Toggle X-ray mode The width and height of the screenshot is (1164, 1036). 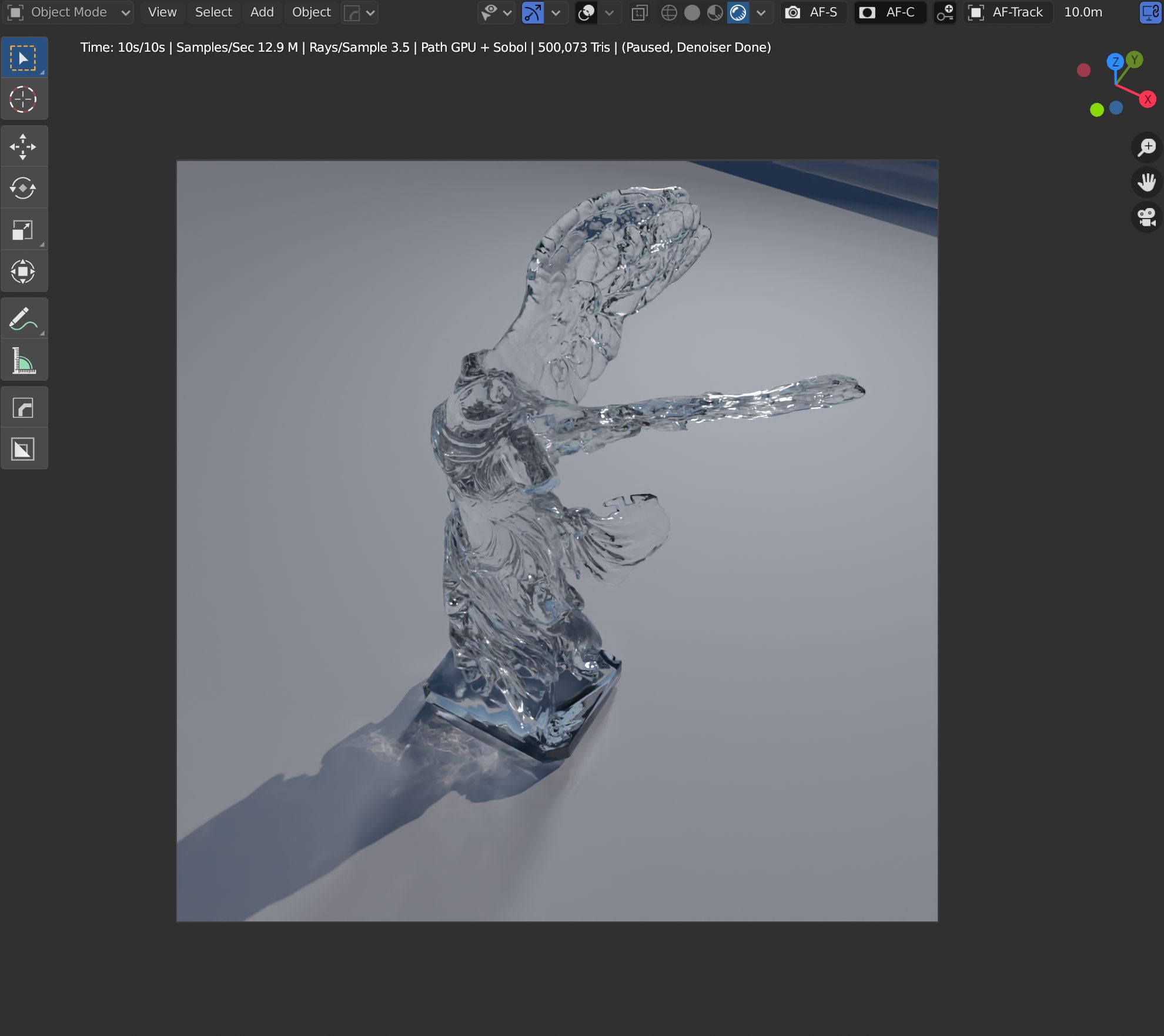[x=640, y=12]
